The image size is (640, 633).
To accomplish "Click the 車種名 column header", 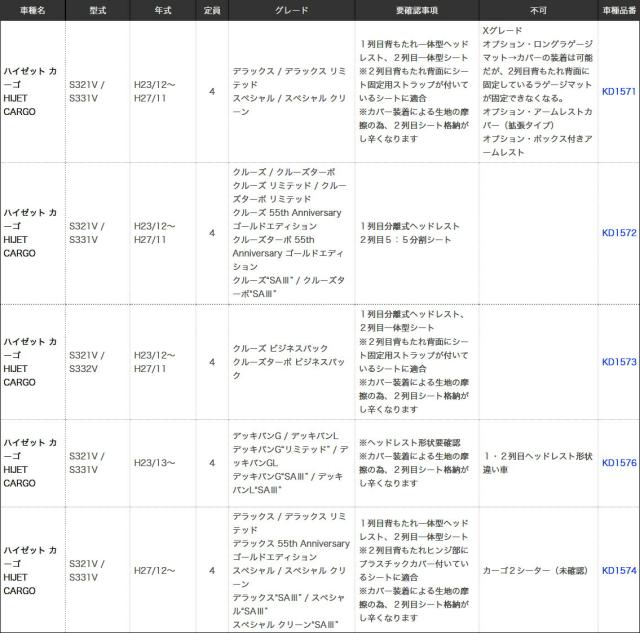I will point(32,10).
